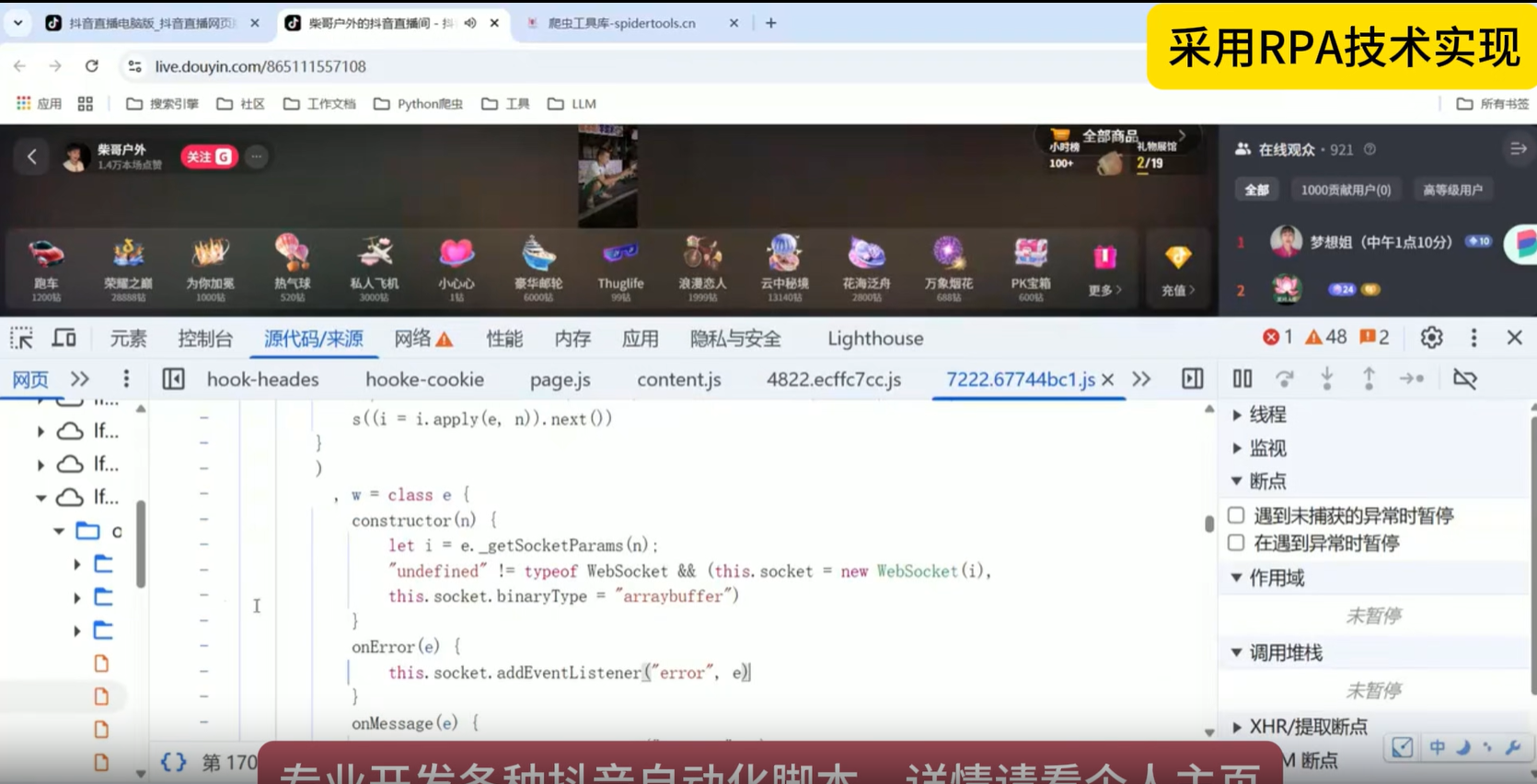Show more open source file tabs
Image resolution: width=1537 pixels, height=784 pixels.
tap(1141, 379)
